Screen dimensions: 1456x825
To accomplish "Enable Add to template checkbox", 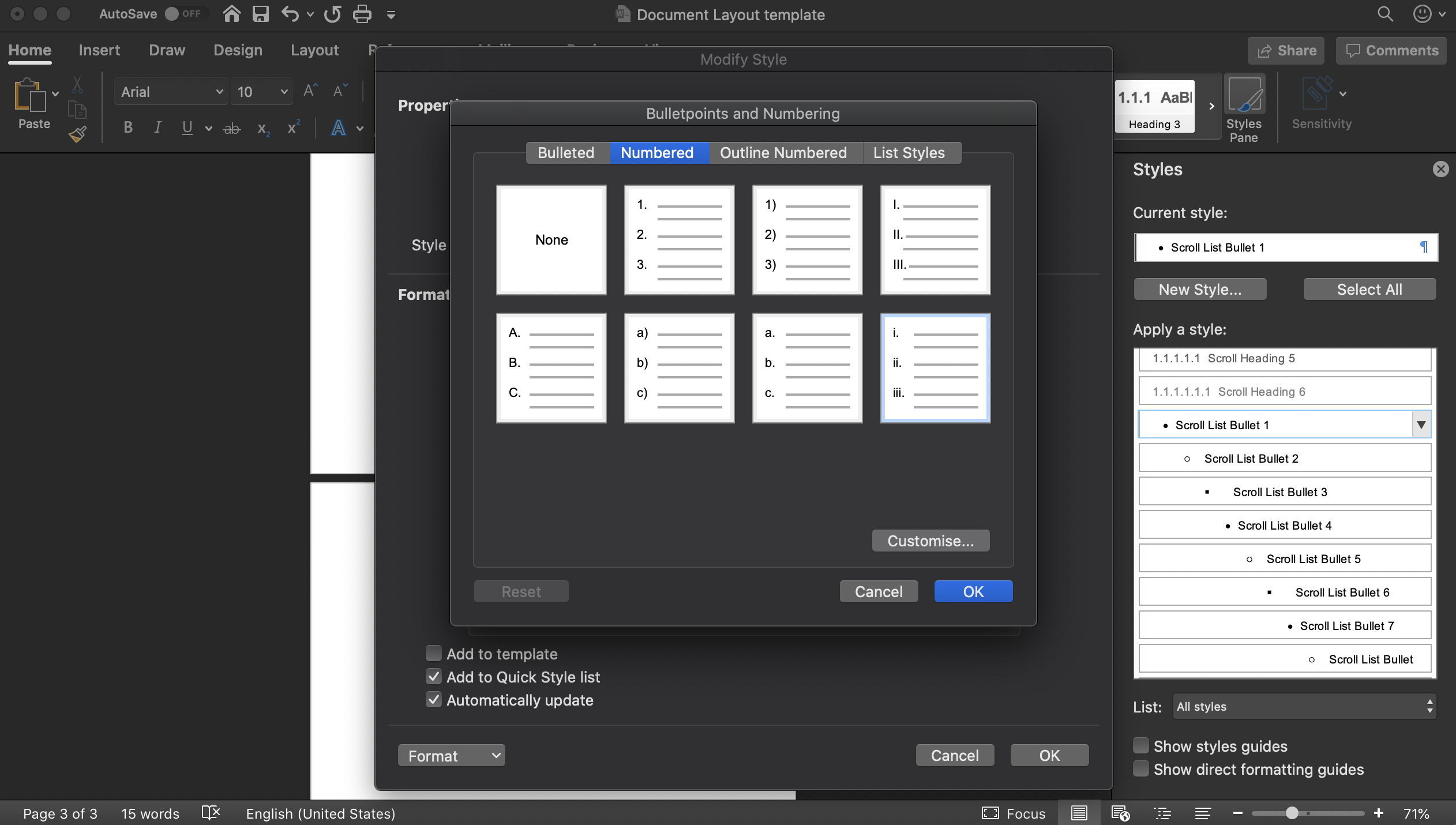I will pos(434,653).
